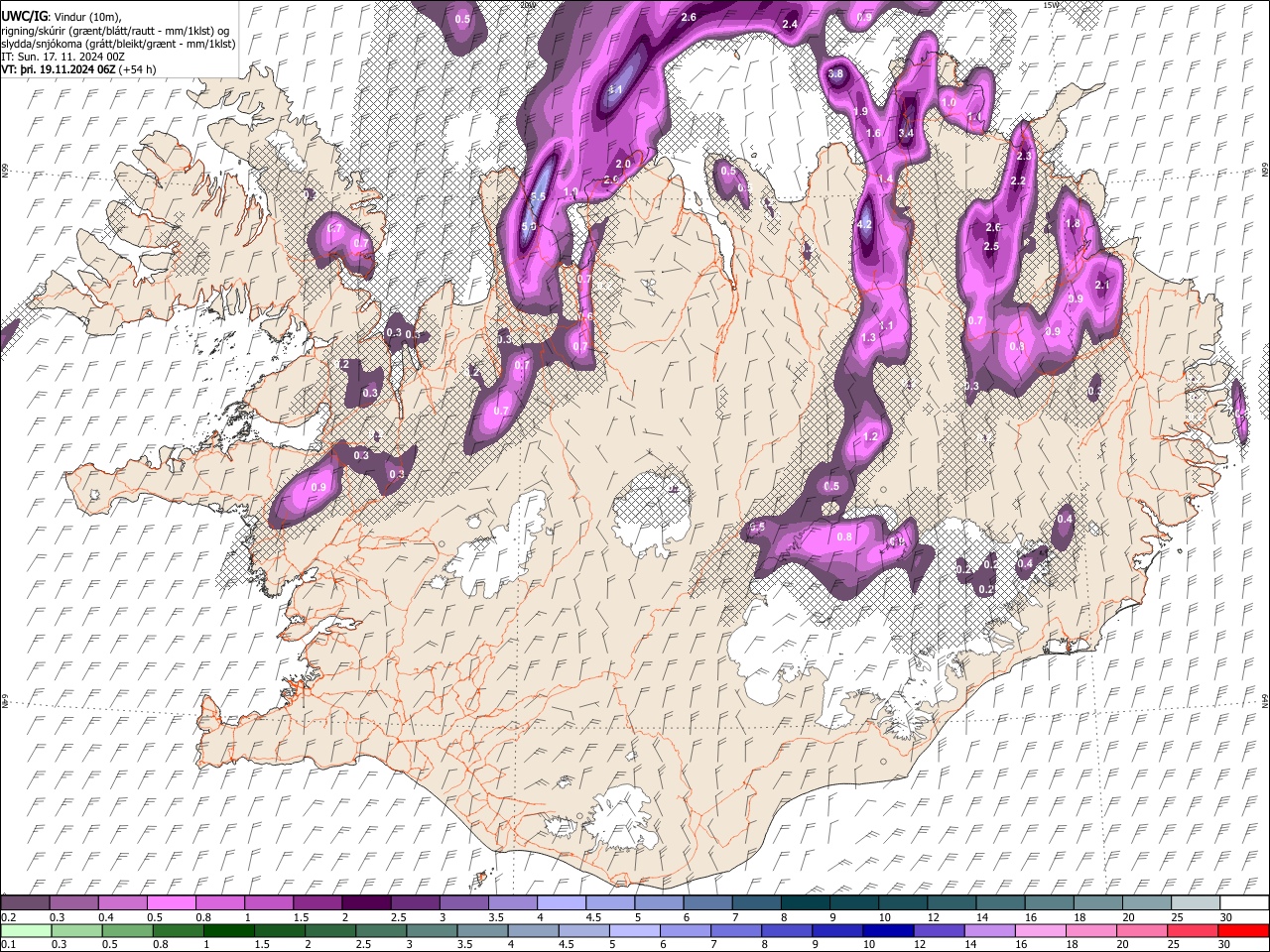Click the darkest purple 2–2.5 snow legend swatch
Screen dimensions: 1270x952
[x=367, y=902]
